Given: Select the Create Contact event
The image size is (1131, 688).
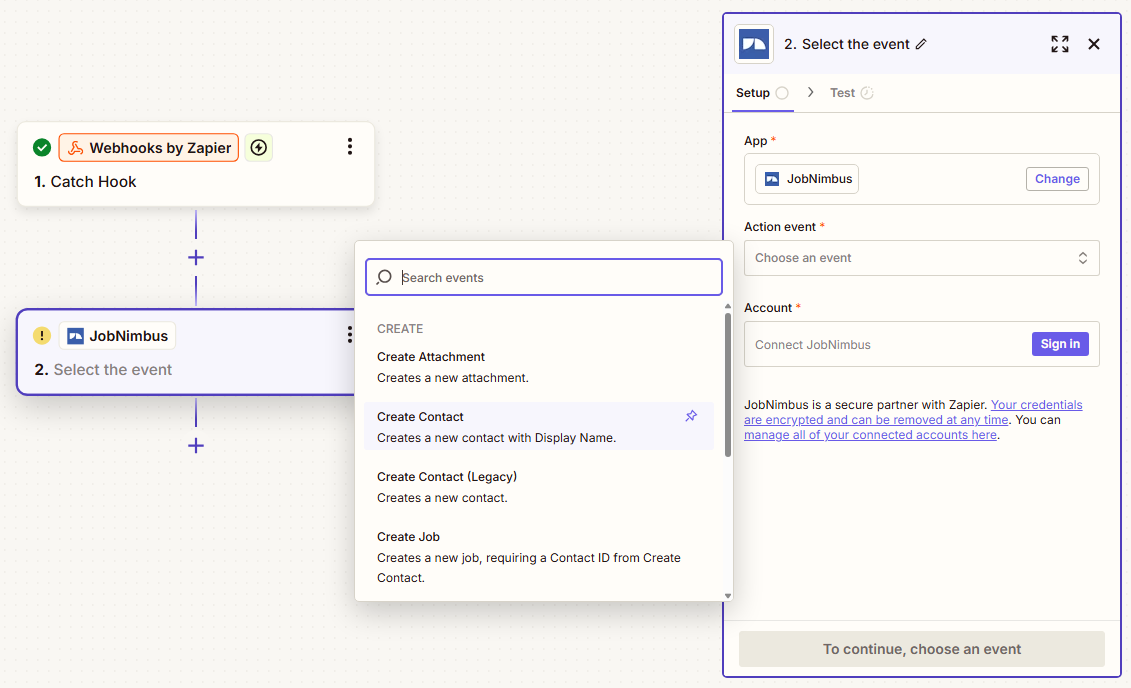Looking at the screenshot, I should click(539, 426).
